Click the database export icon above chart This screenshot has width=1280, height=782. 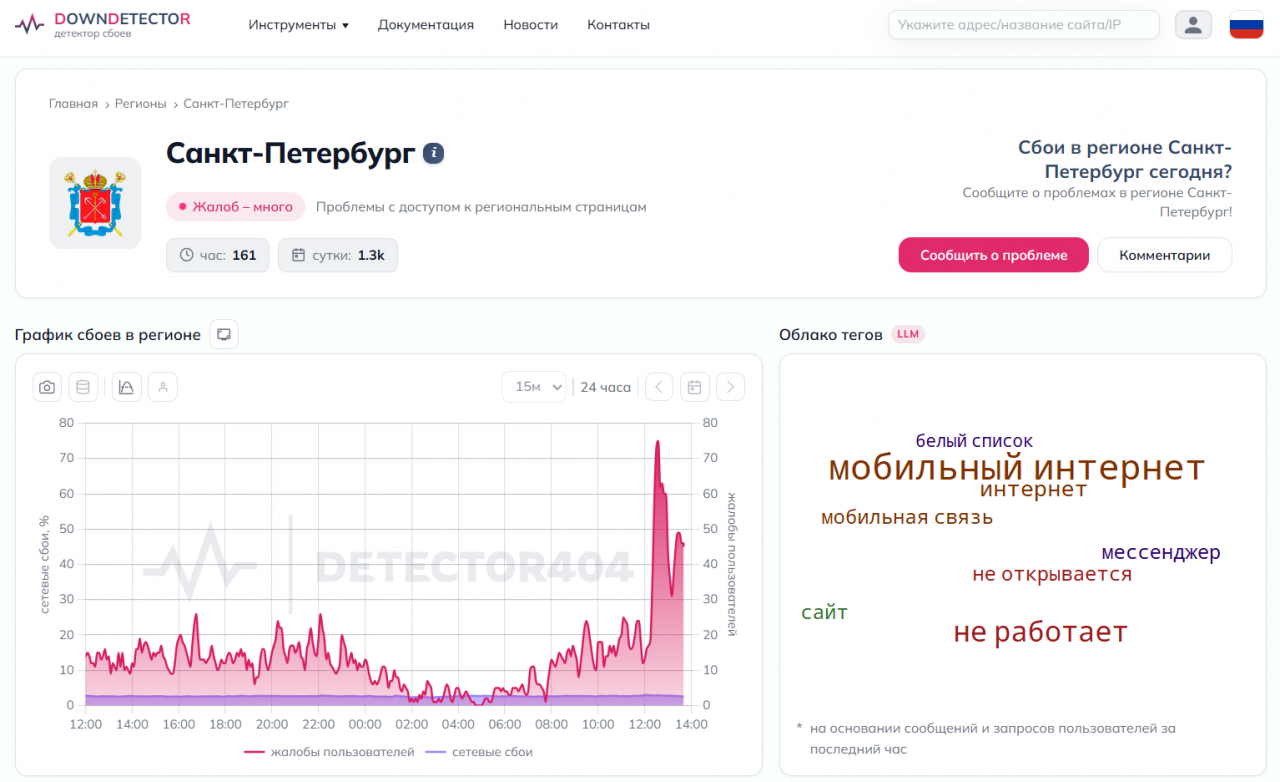click(83, 387)
